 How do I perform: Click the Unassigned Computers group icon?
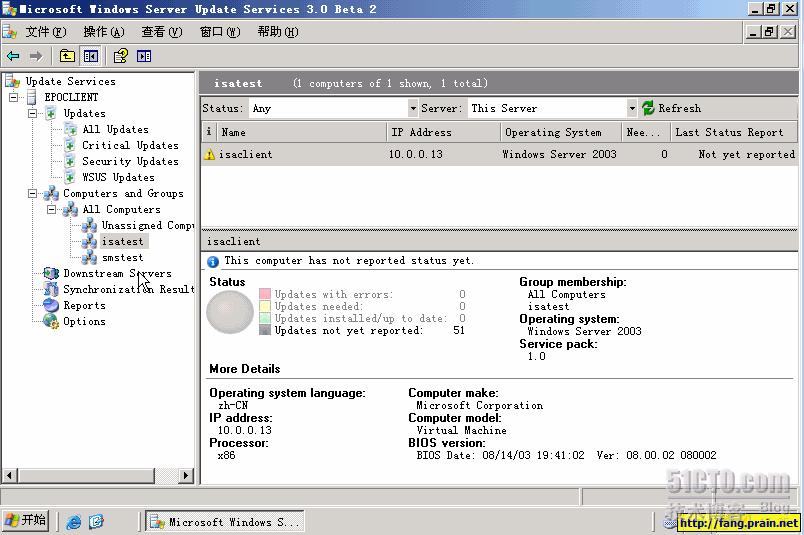pos(89,225)
